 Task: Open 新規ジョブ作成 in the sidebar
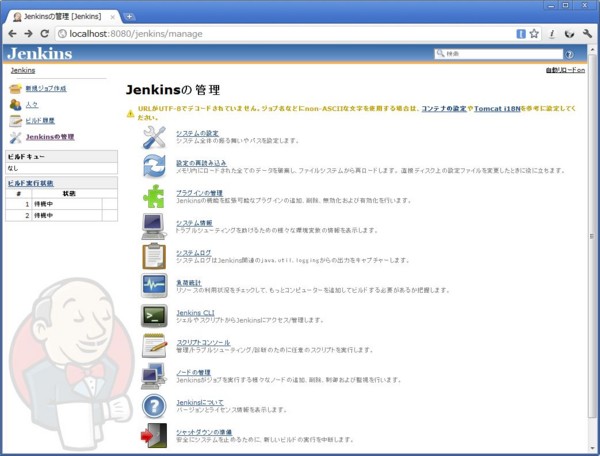point(46,88)
